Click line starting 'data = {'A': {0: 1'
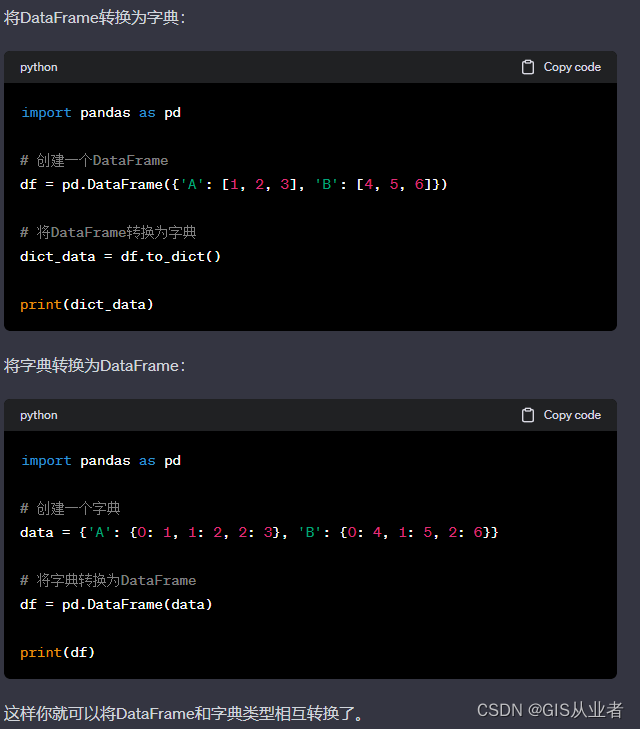Image resolution: width=640 pixels, height=729 pixels. click(259, 532)
